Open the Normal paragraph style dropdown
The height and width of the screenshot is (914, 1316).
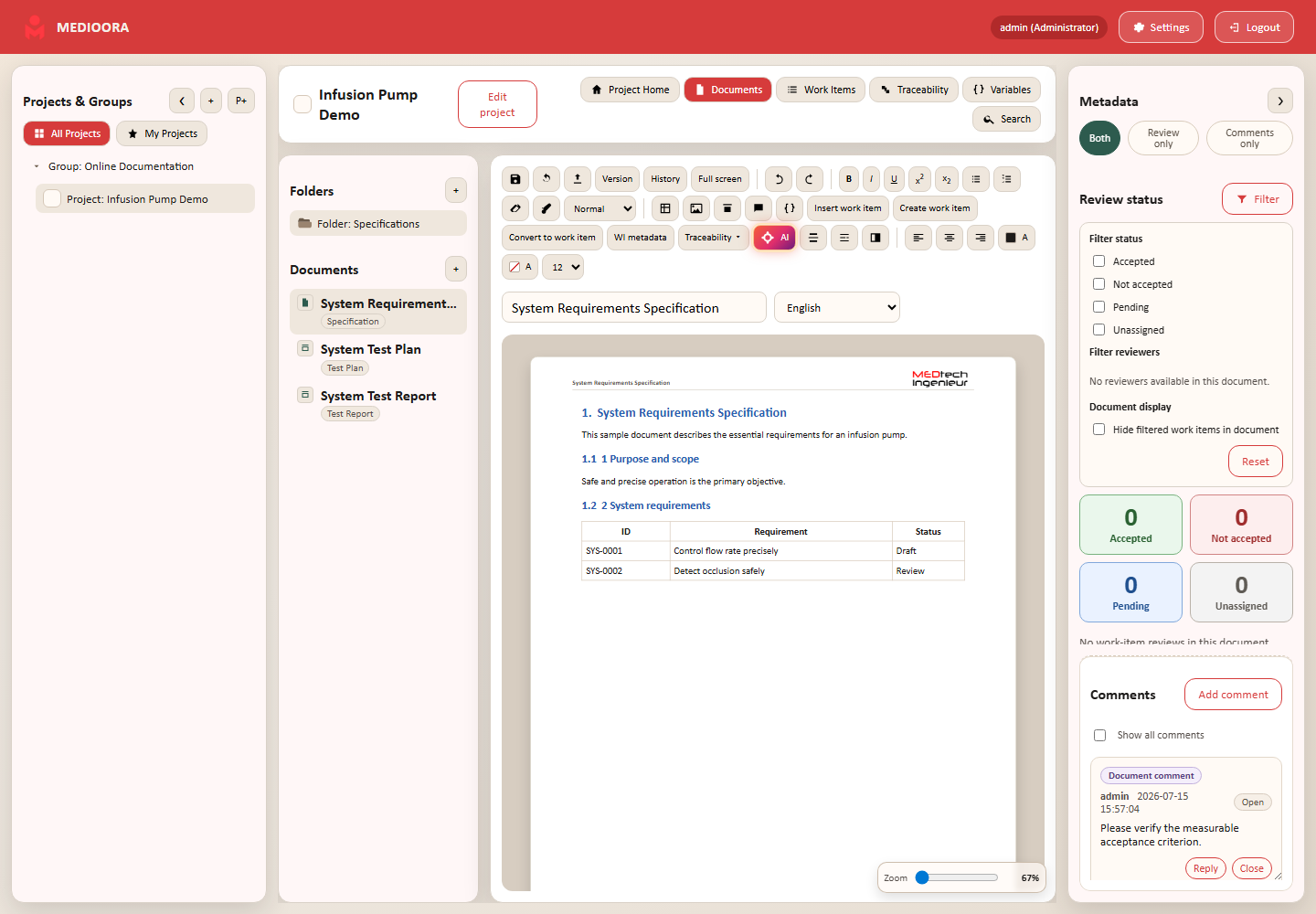point(600,208)
